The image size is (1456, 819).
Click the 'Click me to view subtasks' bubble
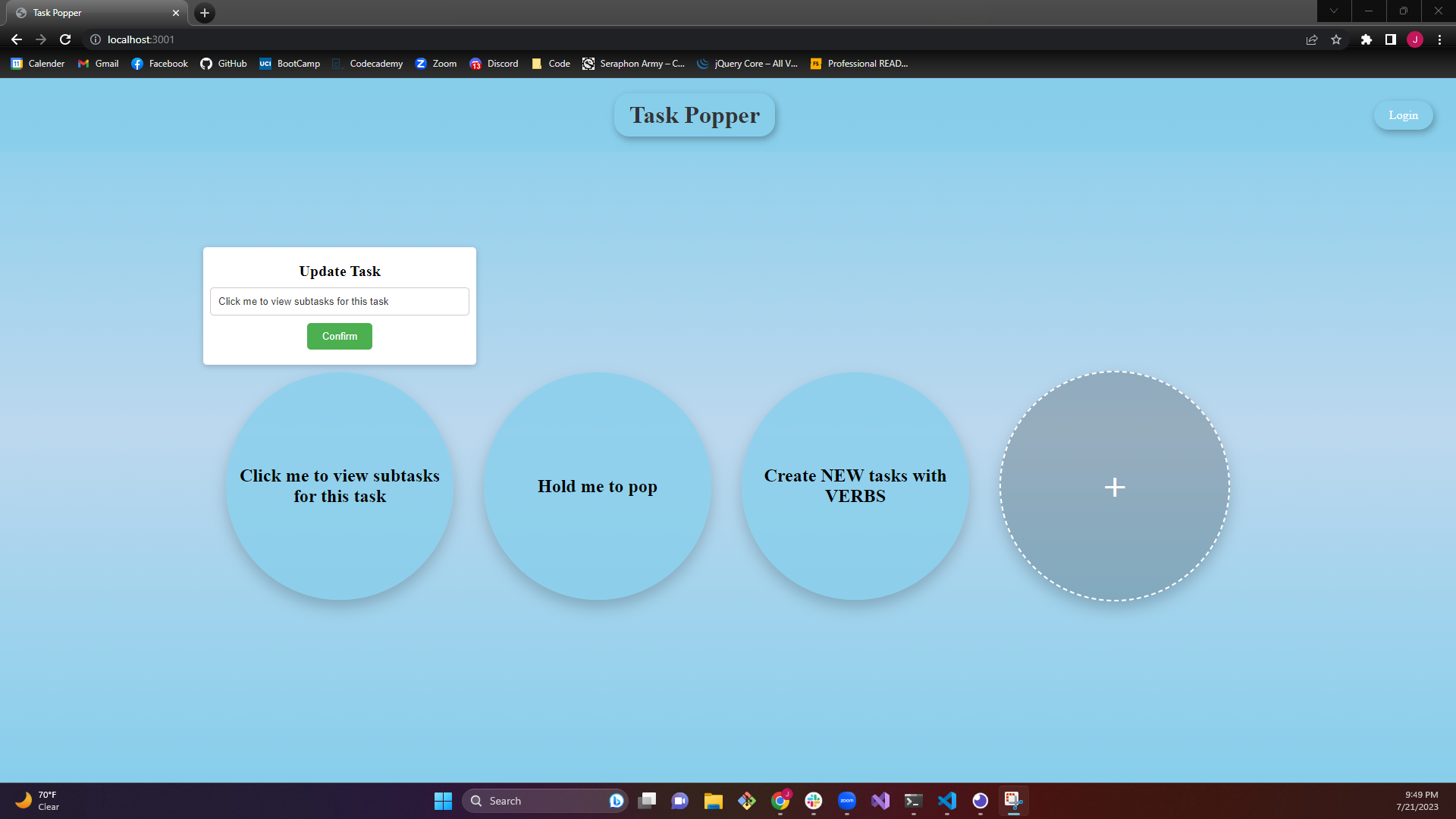[339, 487]
